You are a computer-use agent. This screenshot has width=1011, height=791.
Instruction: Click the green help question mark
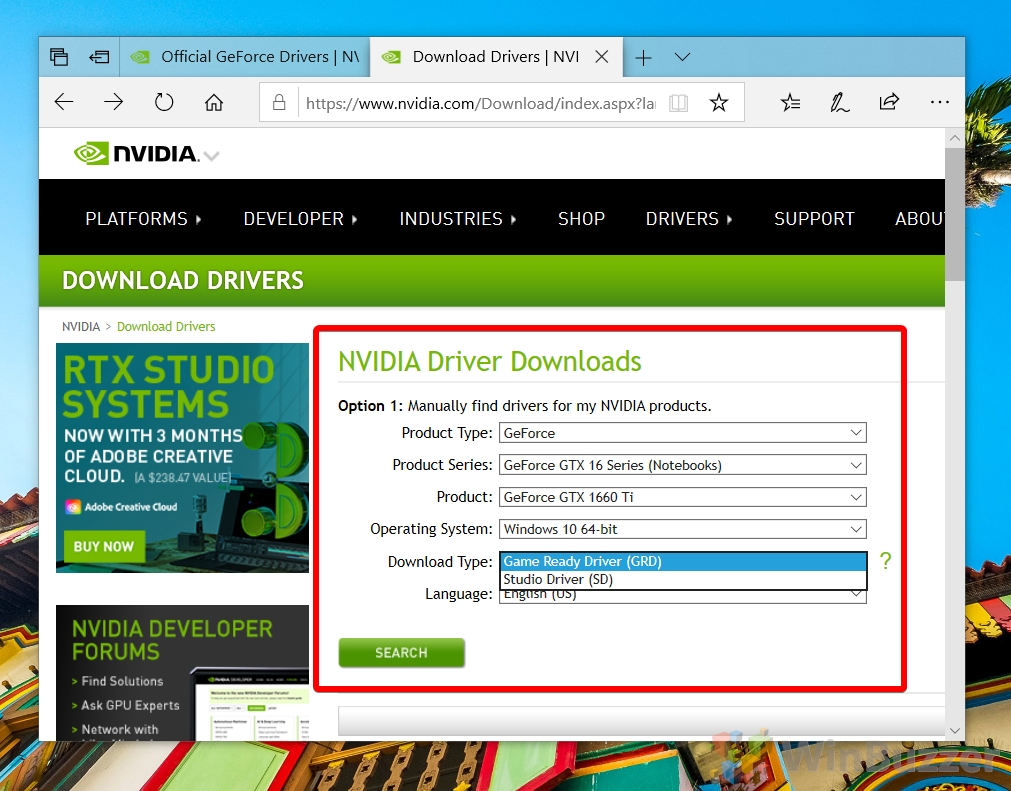point(885,561)
